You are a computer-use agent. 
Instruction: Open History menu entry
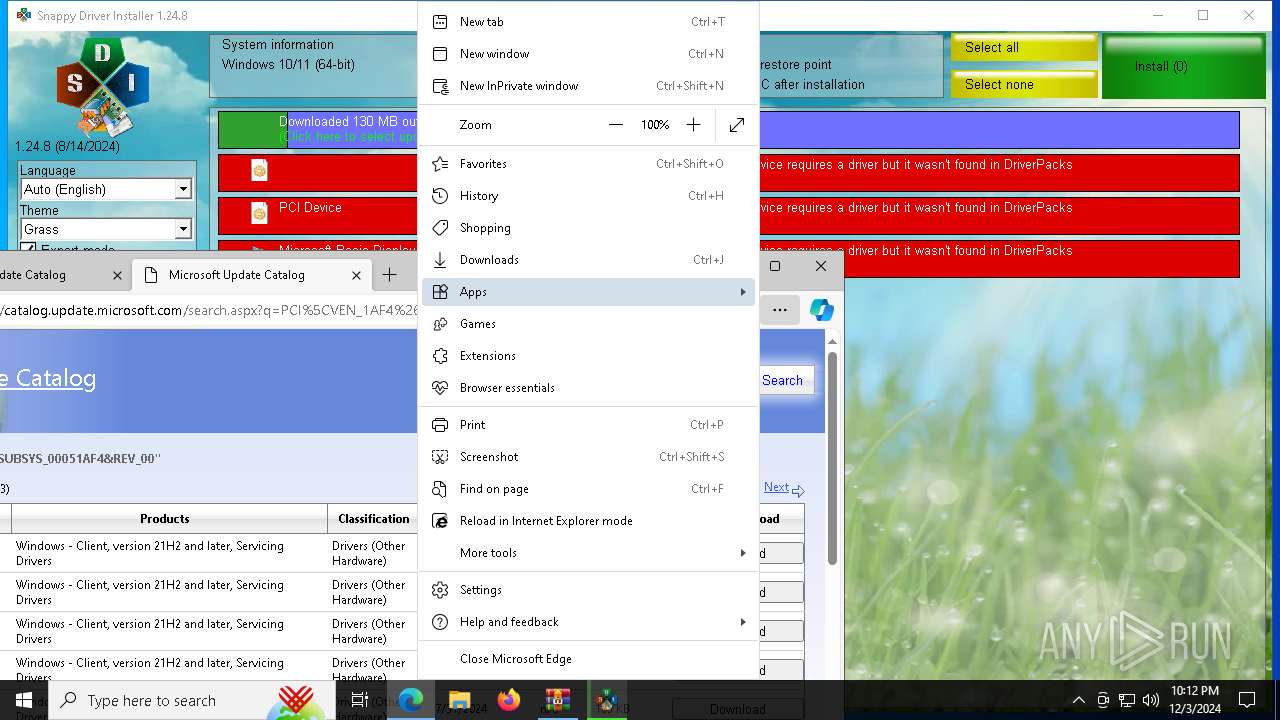588,196
